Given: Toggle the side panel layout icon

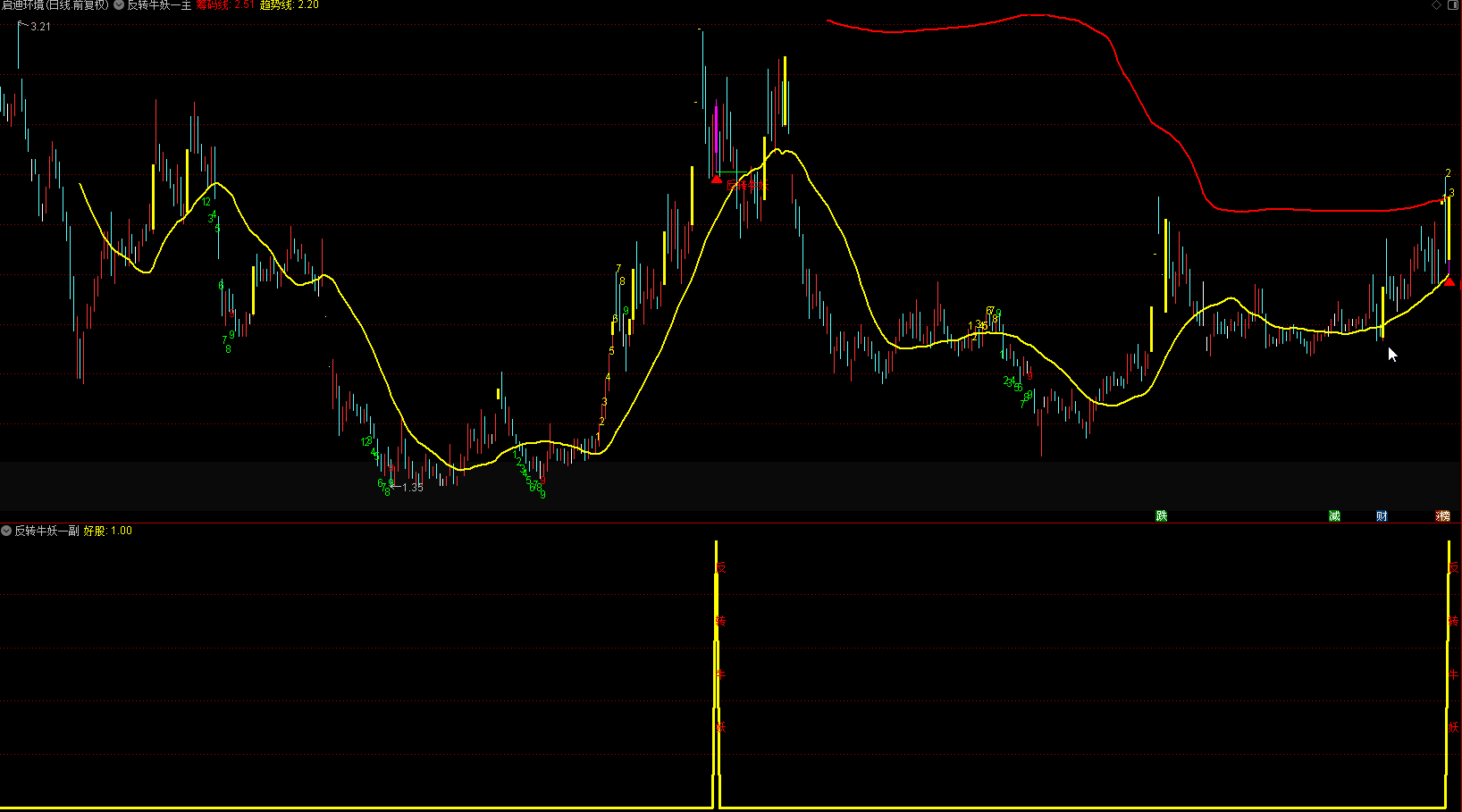Looking at the screenshot, I should pos(1451,5).
